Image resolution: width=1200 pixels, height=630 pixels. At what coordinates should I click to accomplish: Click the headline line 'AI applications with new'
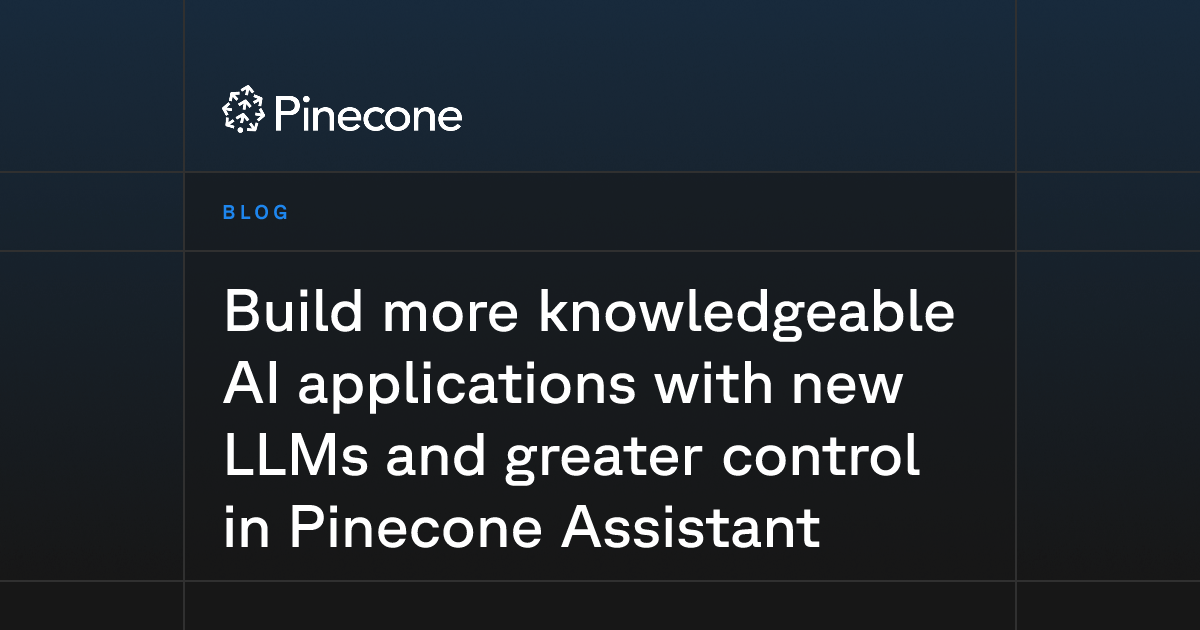point(563,386)
